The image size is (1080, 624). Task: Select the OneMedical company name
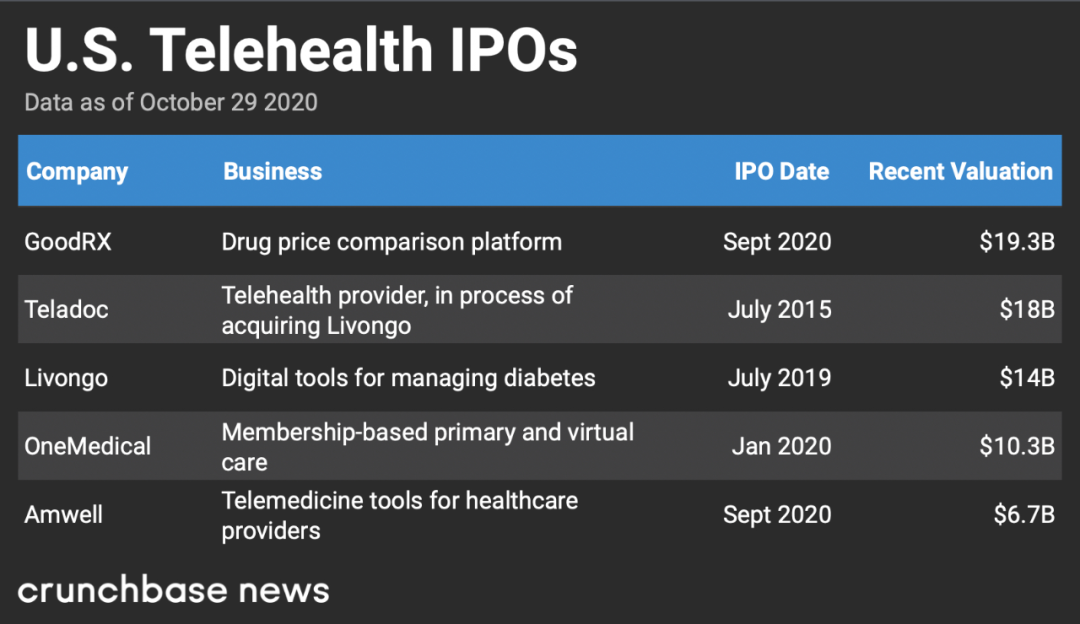click(x=88, y=446)
